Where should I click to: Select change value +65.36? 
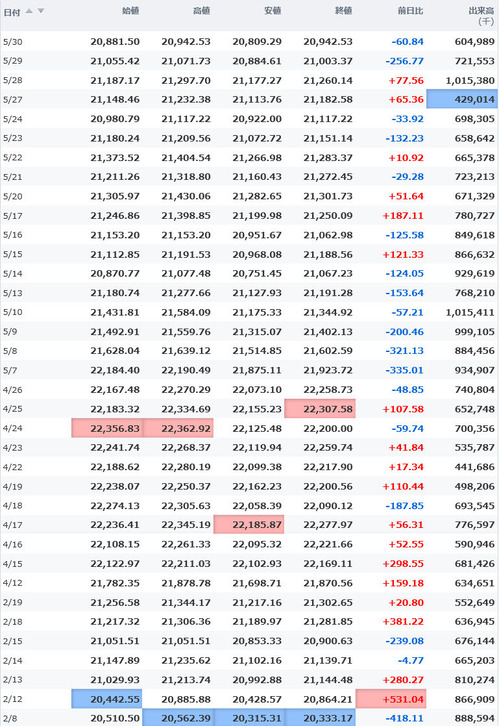point(406,100)
